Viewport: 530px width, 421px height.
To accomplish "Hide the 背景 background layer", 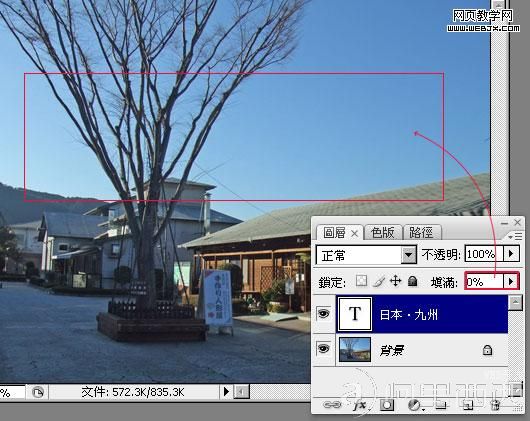I will [323, 348].
